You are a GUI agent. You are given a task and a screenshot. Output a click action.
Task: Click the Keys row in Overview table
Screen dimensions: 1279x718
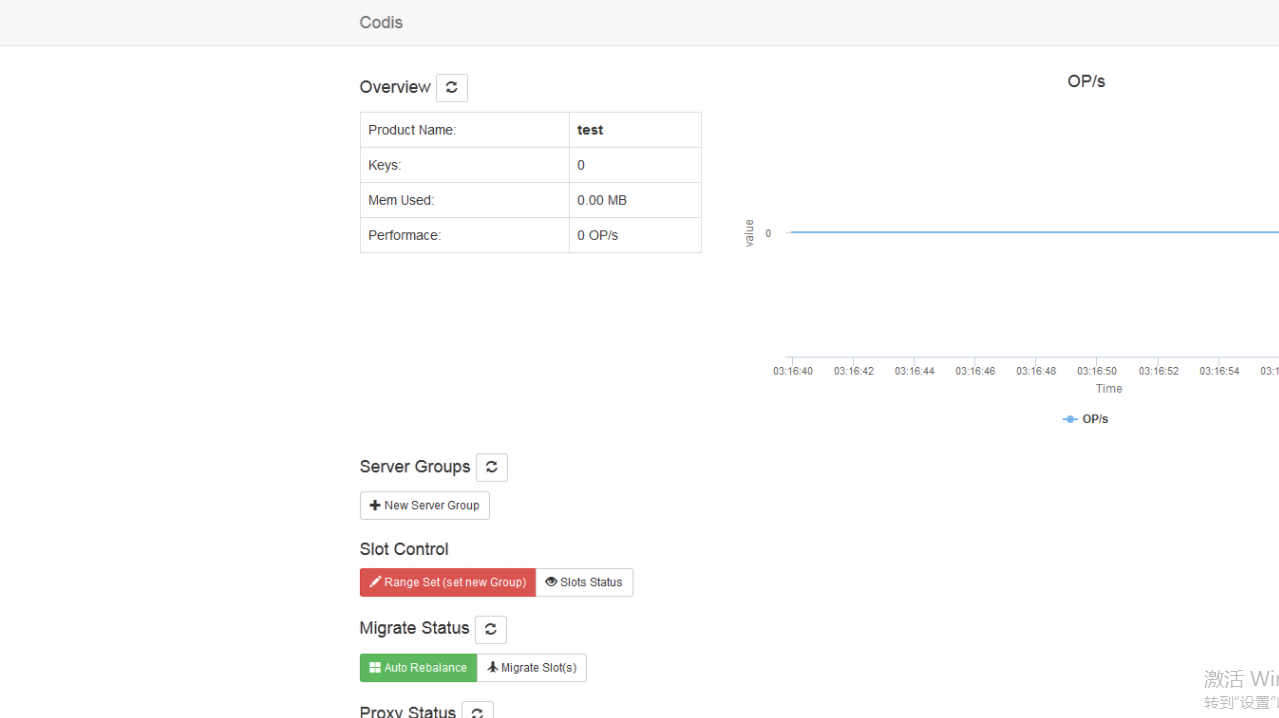(464, 165)
